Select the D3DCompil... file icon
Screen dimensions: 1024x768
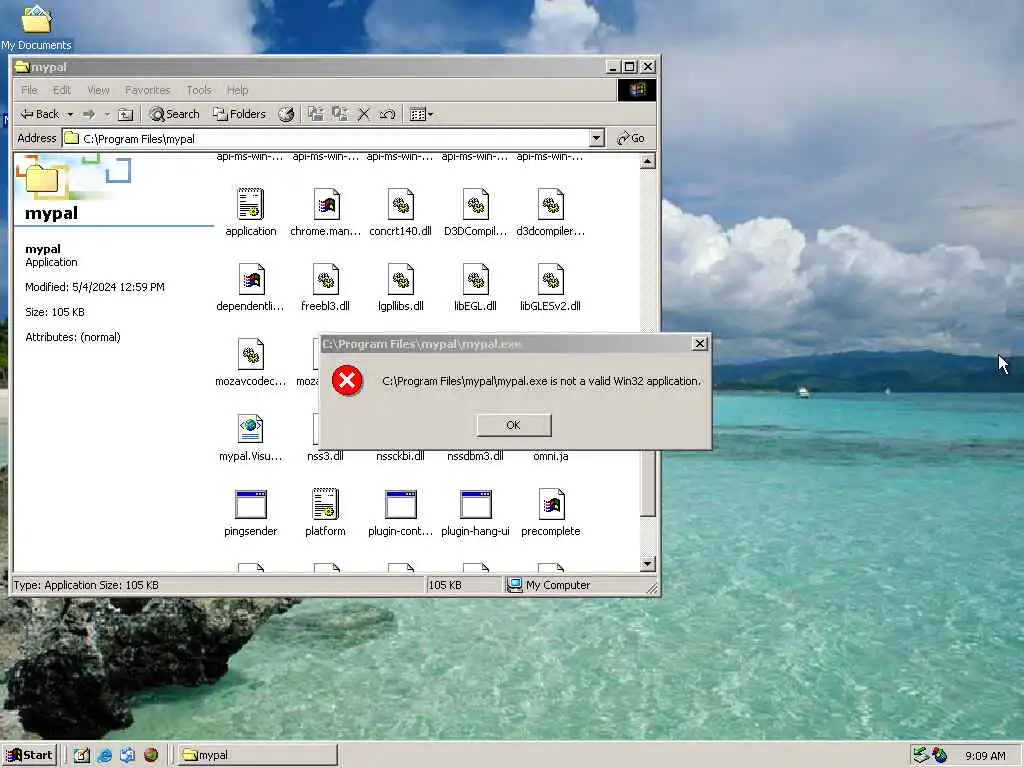point(475,204)
